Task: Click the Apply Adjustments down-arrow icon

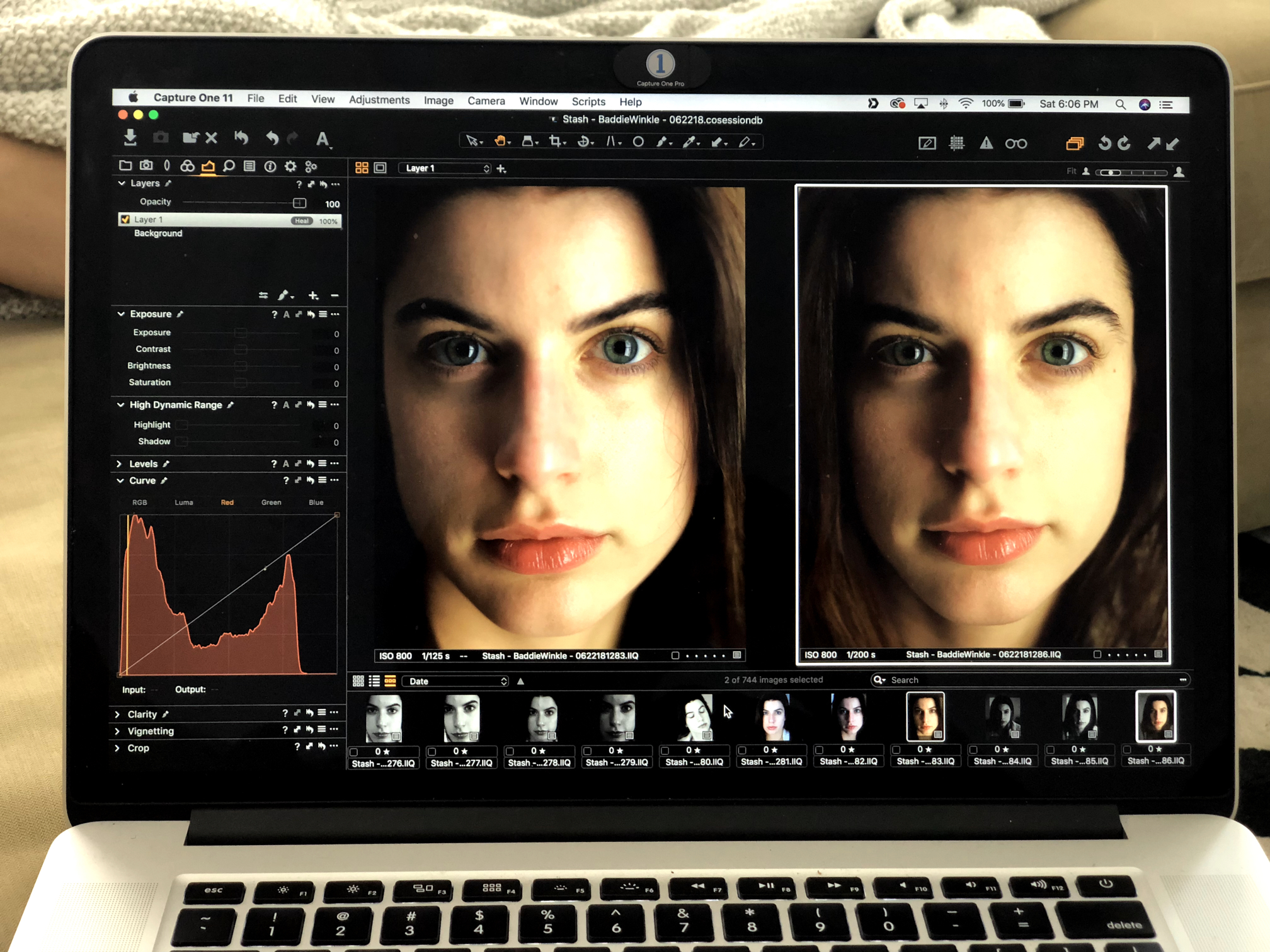Action: click(x=1172, y=144)
